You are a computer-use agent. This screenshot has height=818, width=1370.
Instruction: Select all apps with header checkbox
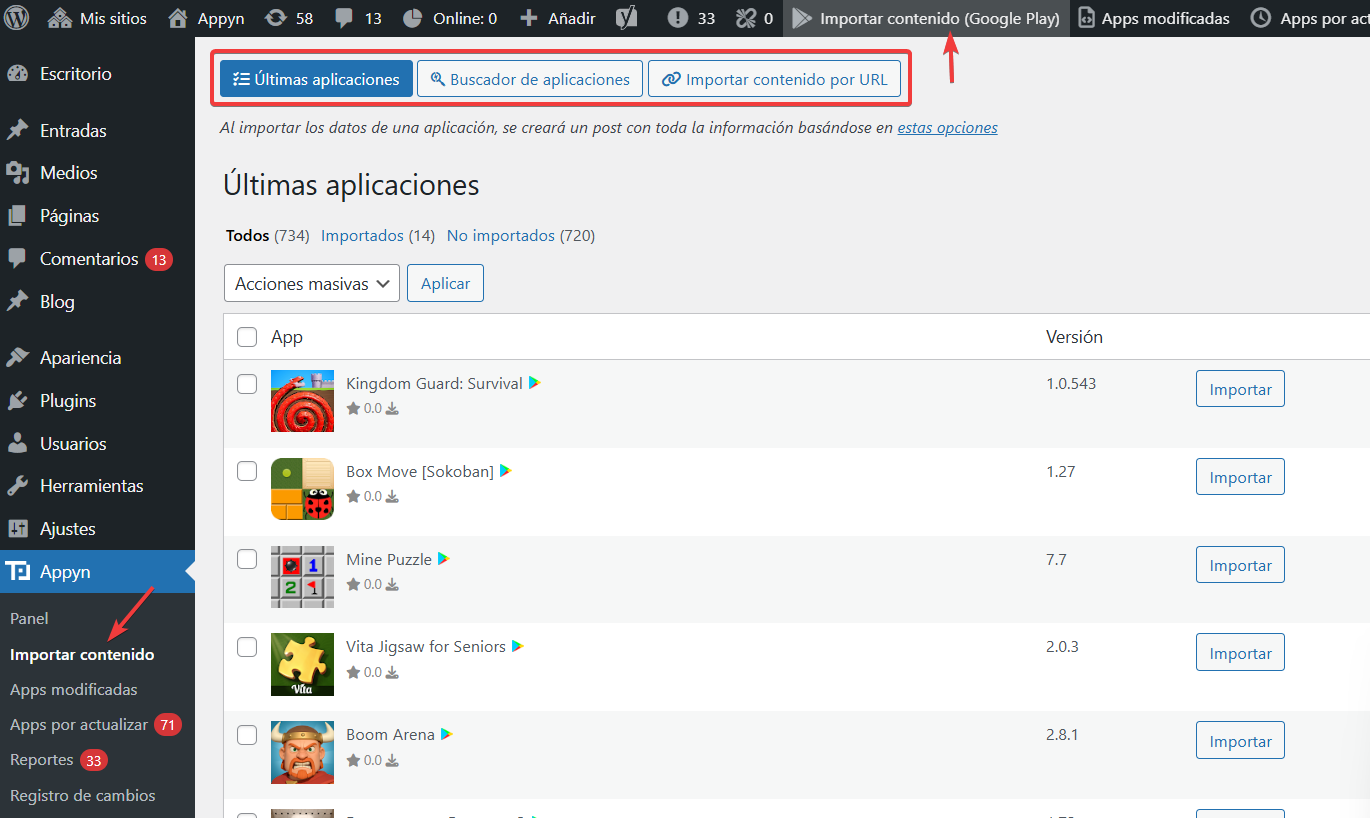[247, 338]
